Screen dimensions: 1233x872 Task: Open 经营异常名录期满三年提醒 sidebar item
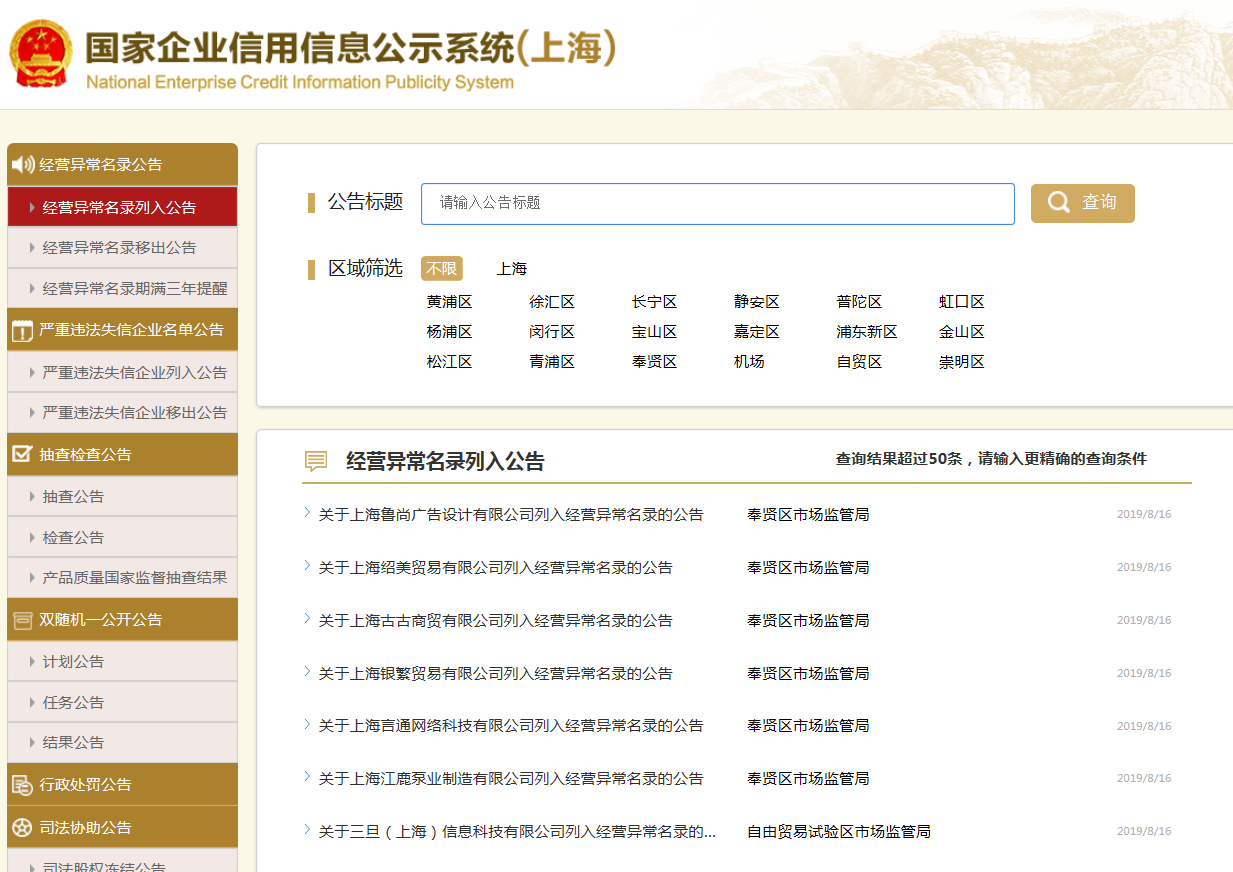(x=122, y=288)
